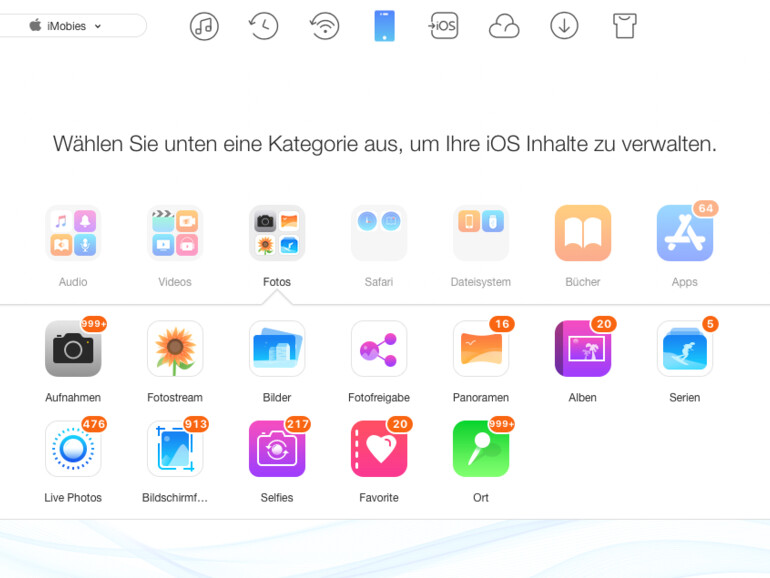Viewport: 770px width, 578px height.
Task: Open the Apps category icon
Action: point(685,233)
